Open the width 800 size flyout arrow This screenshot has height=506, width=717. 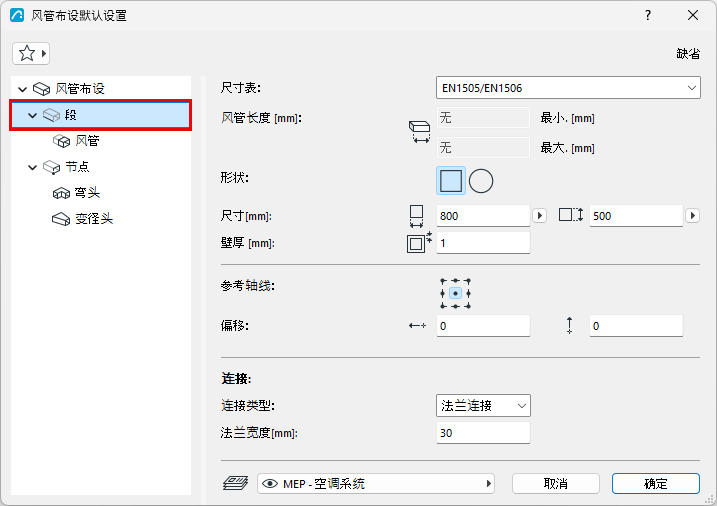(540, 216)
